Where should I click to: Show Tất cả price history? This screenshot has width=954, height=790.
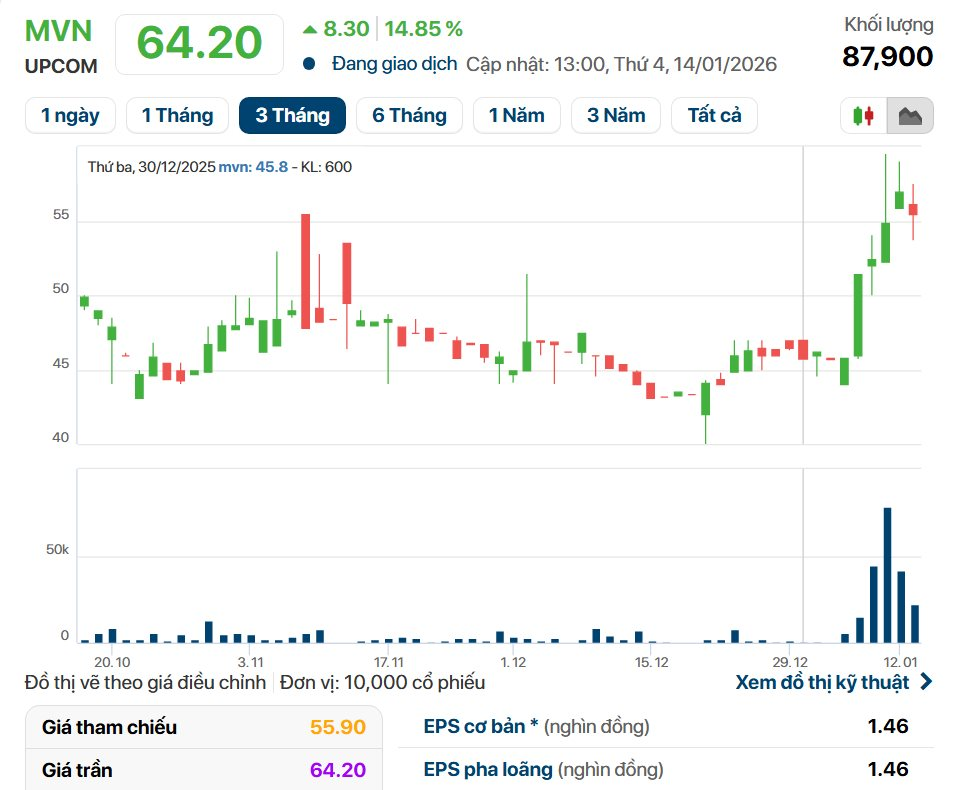(x=714, y=116)
